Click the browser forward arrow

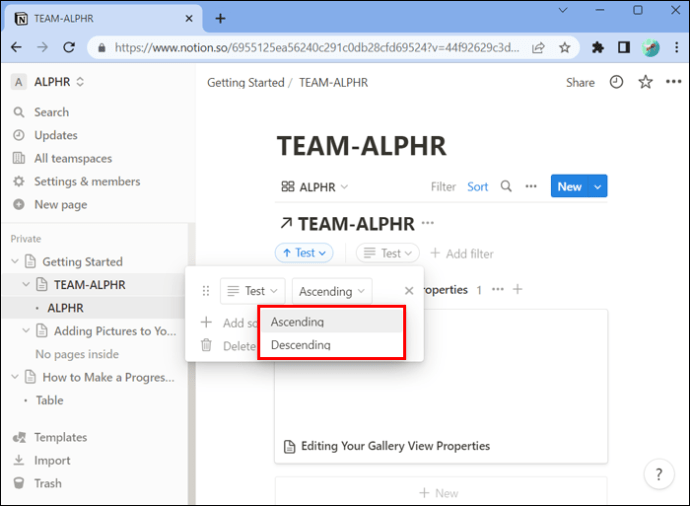43,47
